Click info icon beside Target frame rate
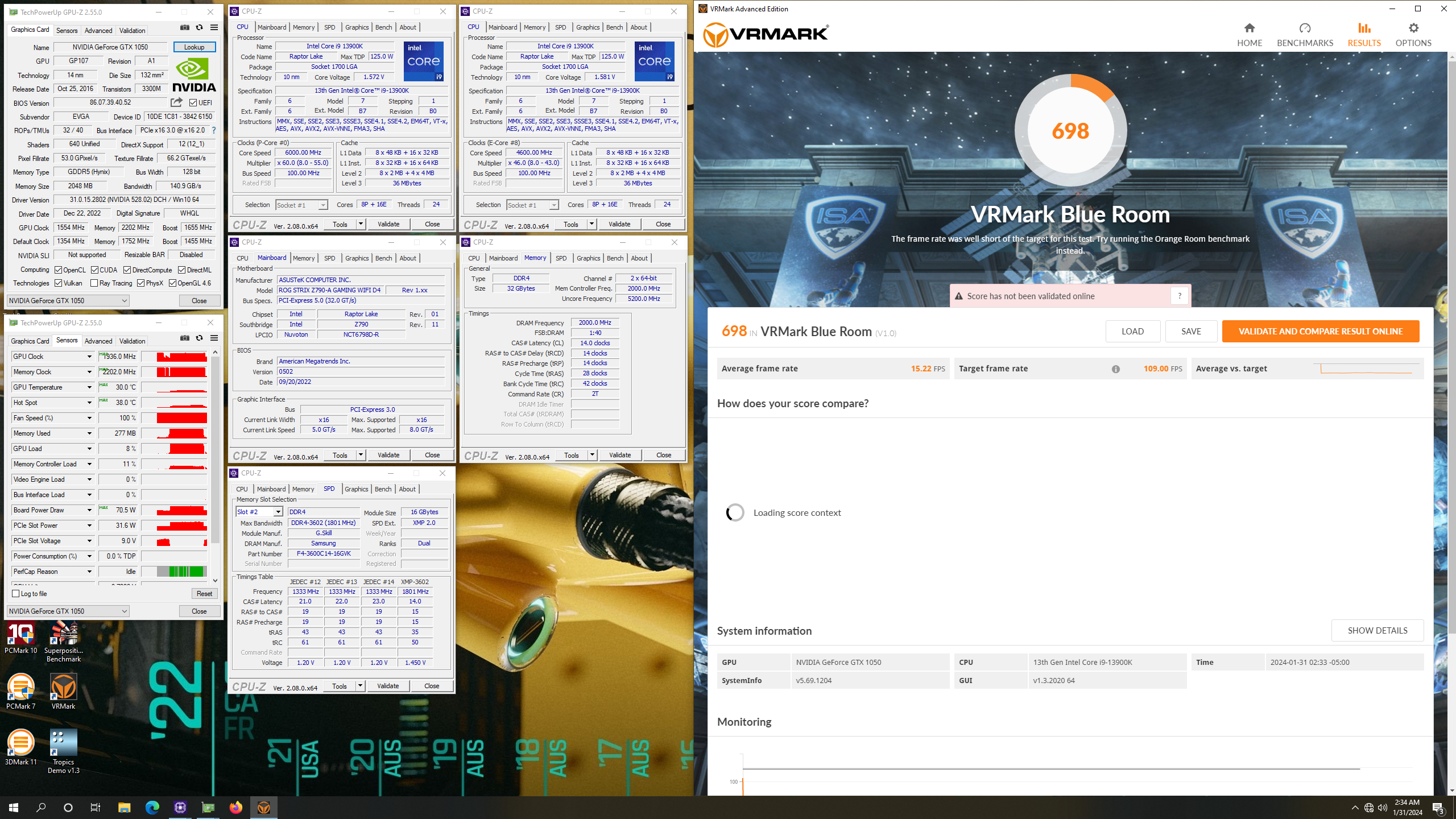The height and width of the screenshot is (819, 1456). click(1115, 369)
